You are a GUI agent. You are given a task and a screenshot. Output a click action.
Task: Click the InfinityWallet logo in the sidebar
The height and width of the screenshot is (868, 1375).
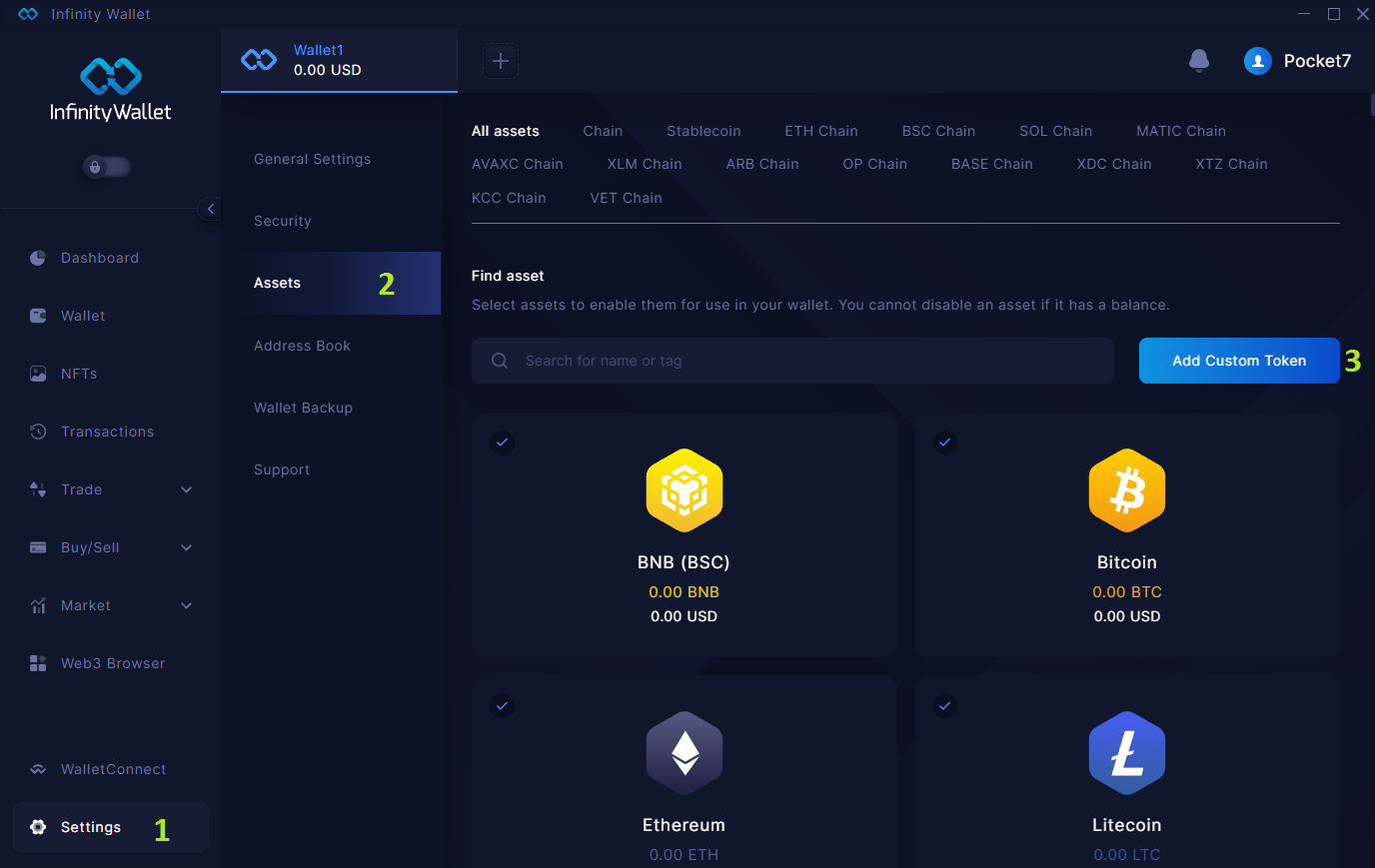tap(111, 90)
